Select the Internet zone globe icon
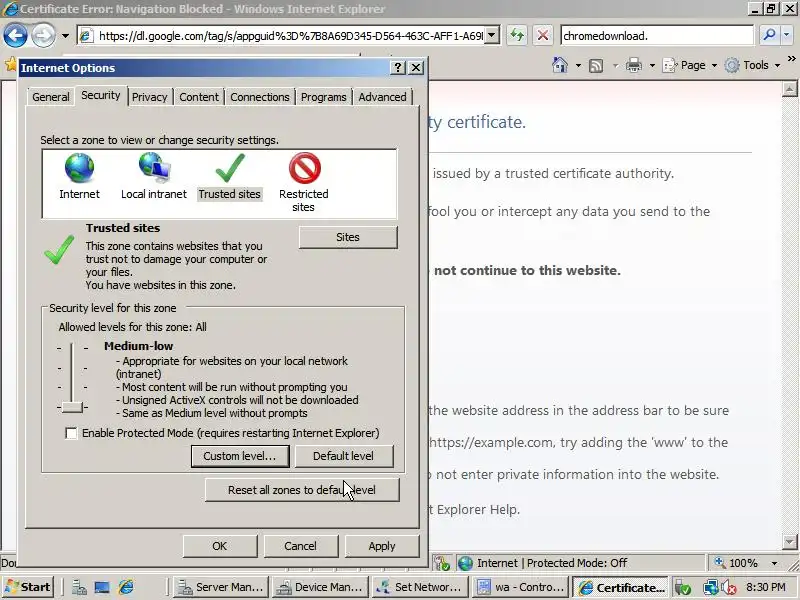800x600 pixels. (x=79, y=168)
